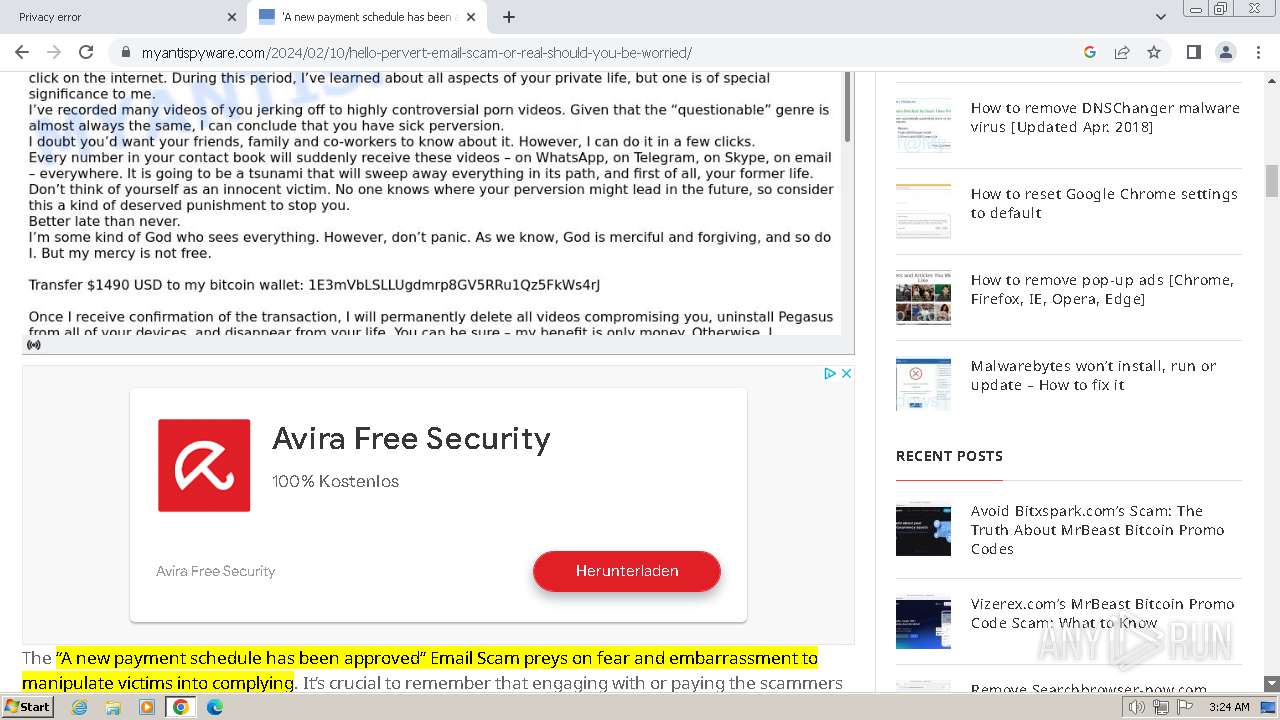Click the page scrollbar down arrow
This screenshot has width=1280, height=720.
tap(1272, 684)
